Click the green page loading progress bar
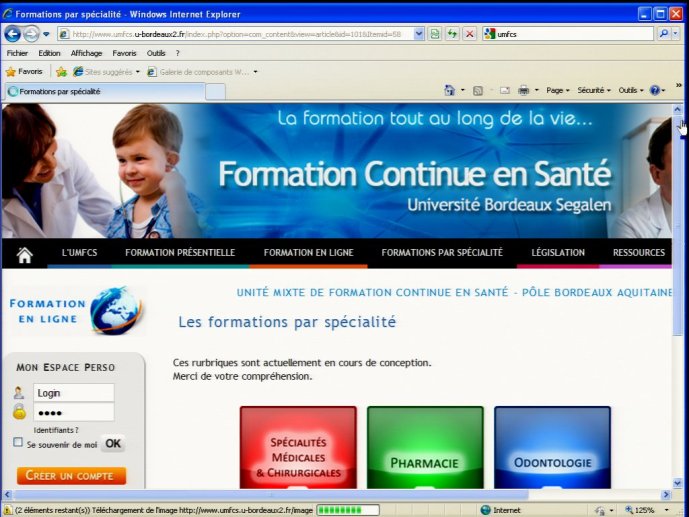The image size is (689, 517). 348,510
